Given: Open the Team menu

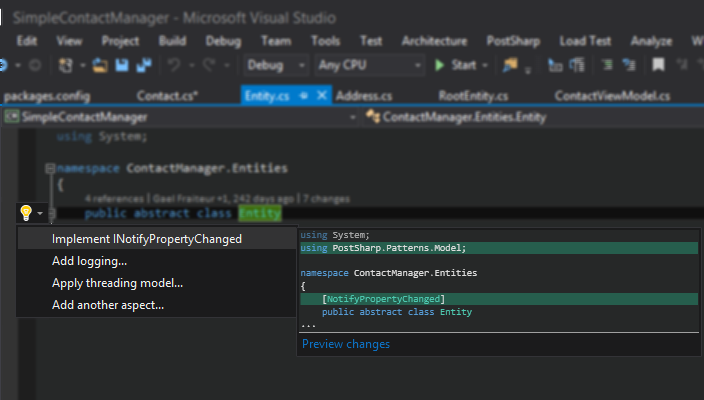Looking at the screenshot, I should [276, 41].
